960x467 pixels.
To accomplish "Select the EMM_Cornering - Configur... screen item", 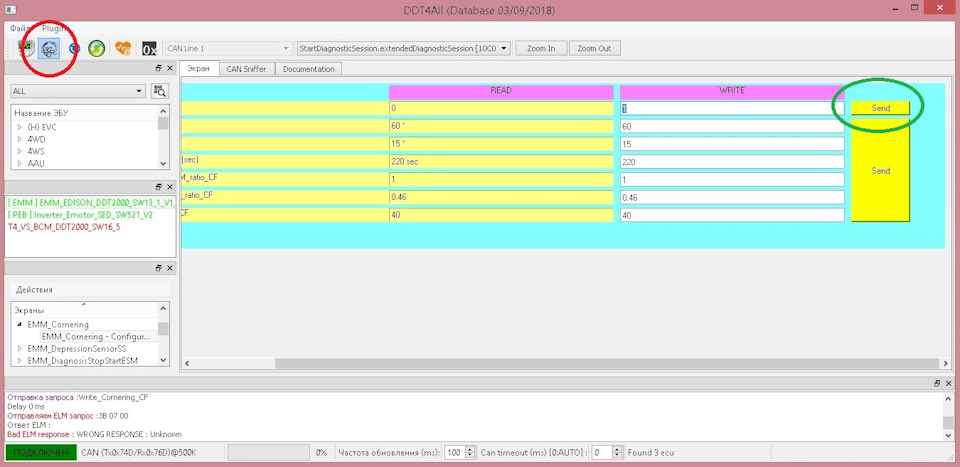I will pyautogui.click(x=95, y=337).
